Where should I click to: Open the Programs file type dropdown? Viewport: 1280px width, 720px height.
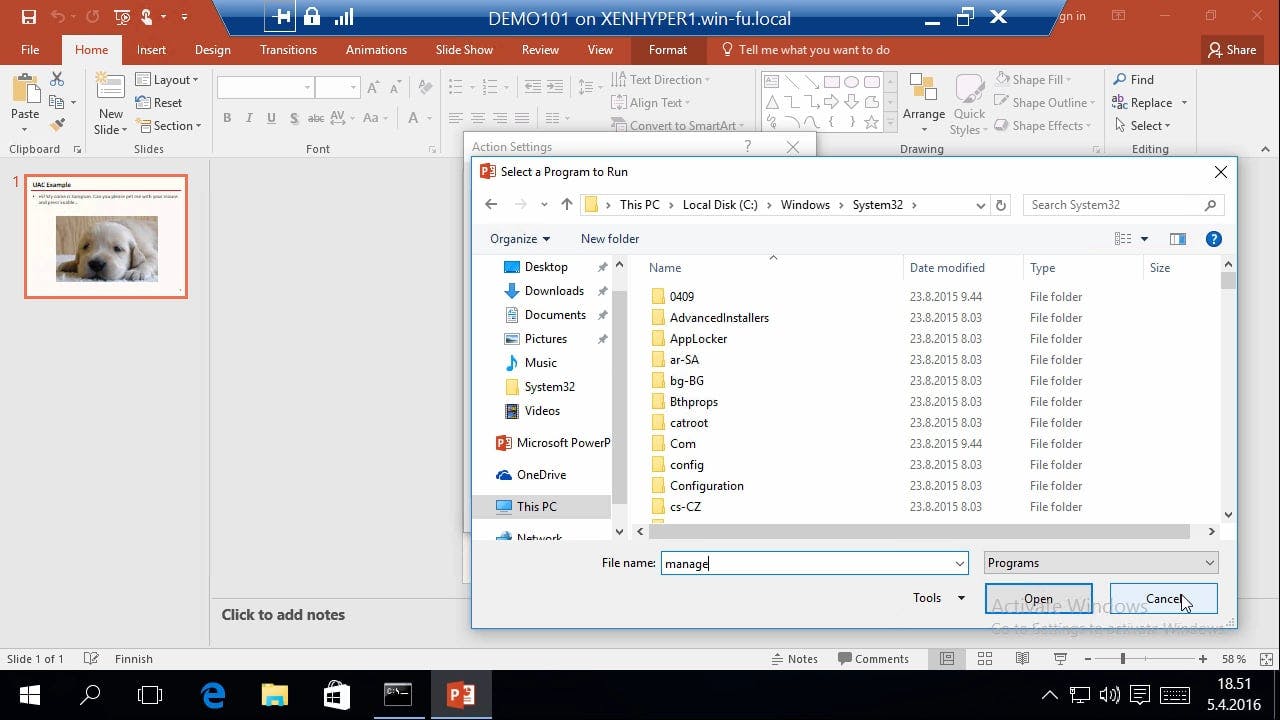[1100, 562]
